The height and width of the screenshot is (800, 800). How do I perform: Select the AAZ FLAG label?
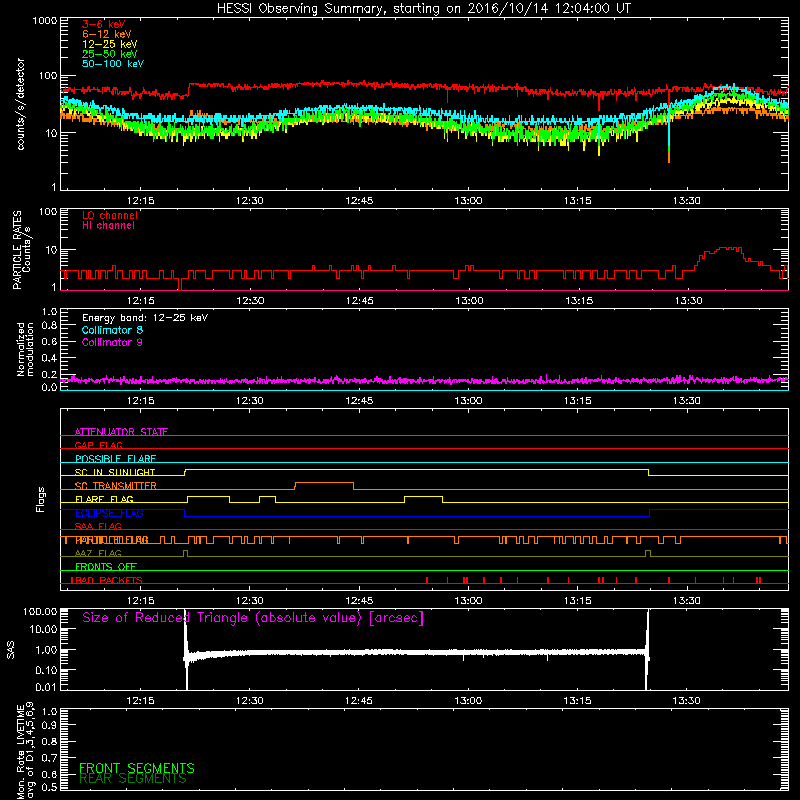[x=98, y=553]
